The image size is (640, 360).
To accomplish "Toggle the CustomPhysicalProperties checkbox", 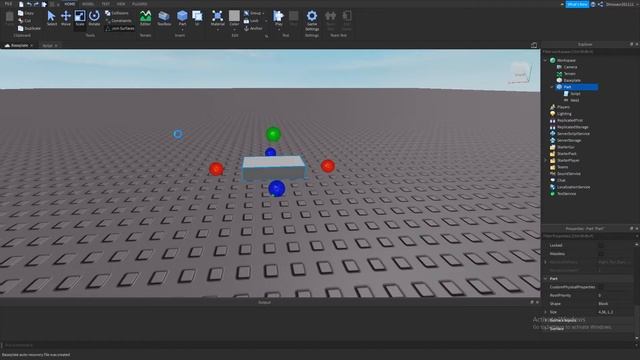I will (x=601, y=287).
